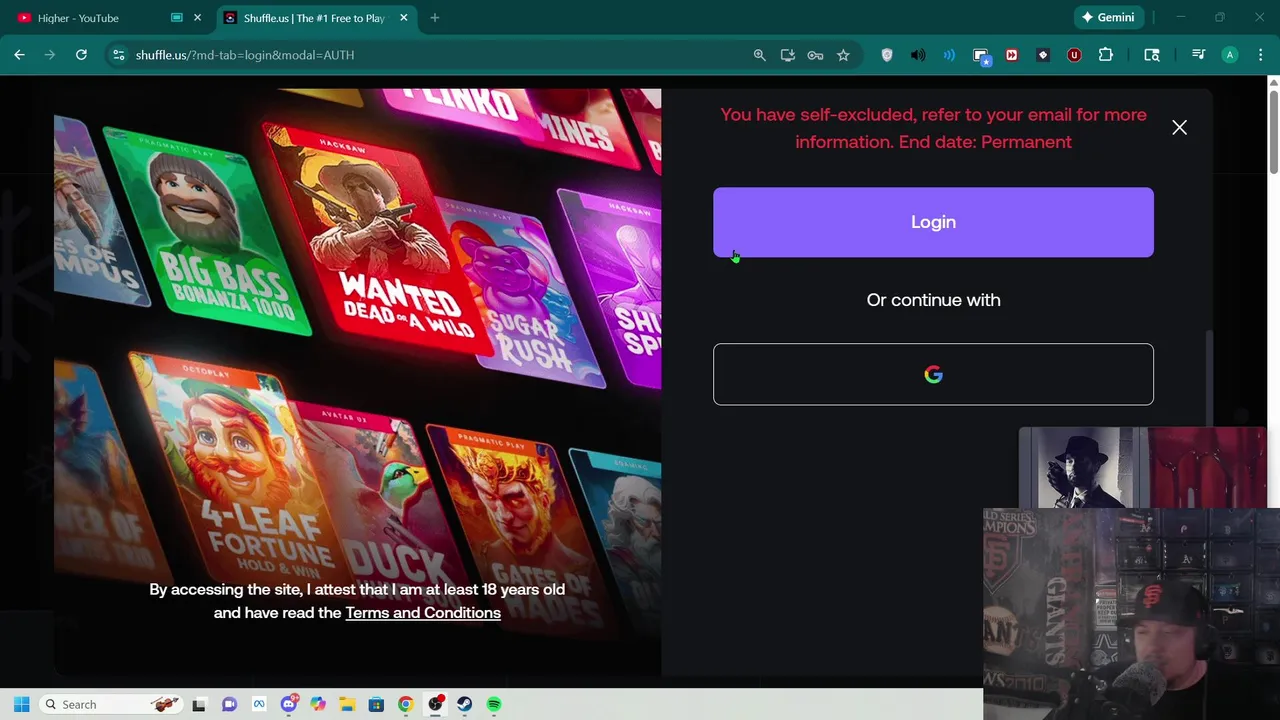The width and height of the screenshot is (1280, 720).
Task: Open the blue sound waves extension
Action: coord(949,55)
